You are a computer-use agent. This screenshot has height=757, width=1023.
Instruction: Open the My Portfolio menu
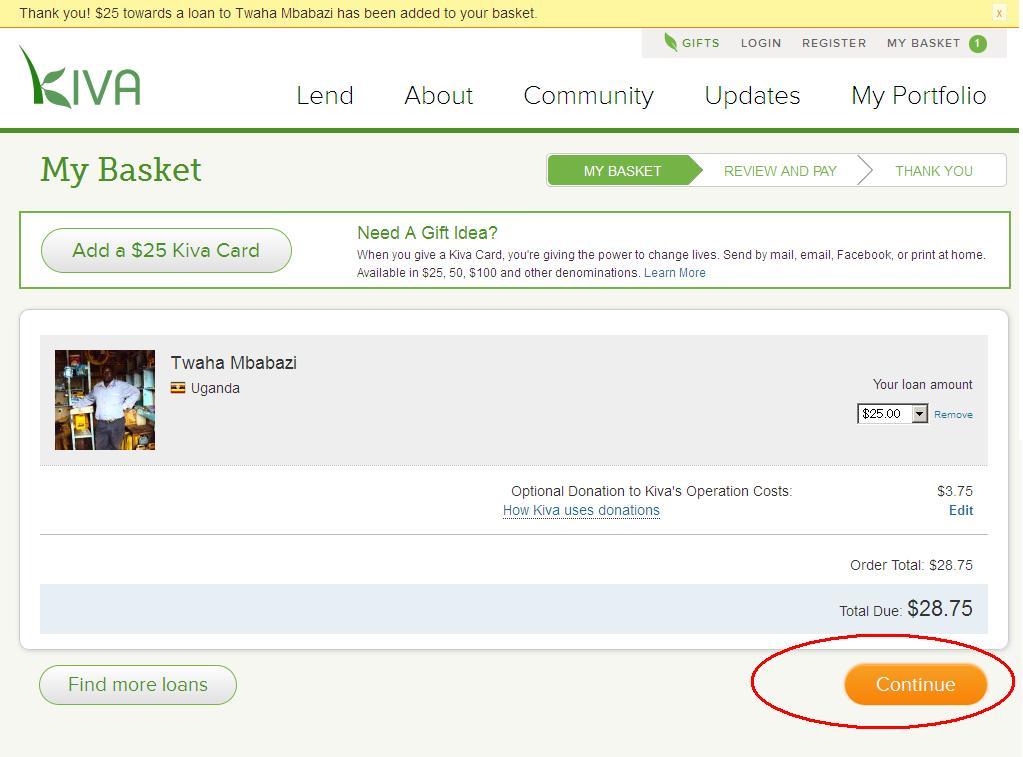(919, 96)
